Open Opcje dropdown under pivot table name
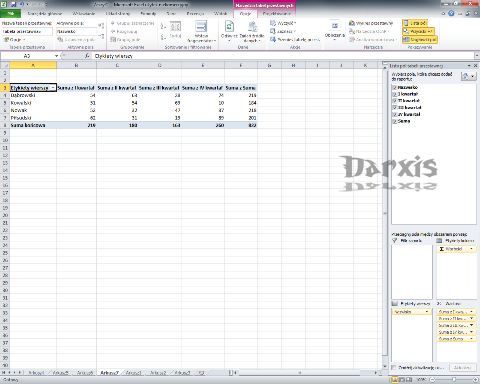Image resolution: width=480 pixels, height=384 pixels. pyautogui.click(x=14, y=39)
